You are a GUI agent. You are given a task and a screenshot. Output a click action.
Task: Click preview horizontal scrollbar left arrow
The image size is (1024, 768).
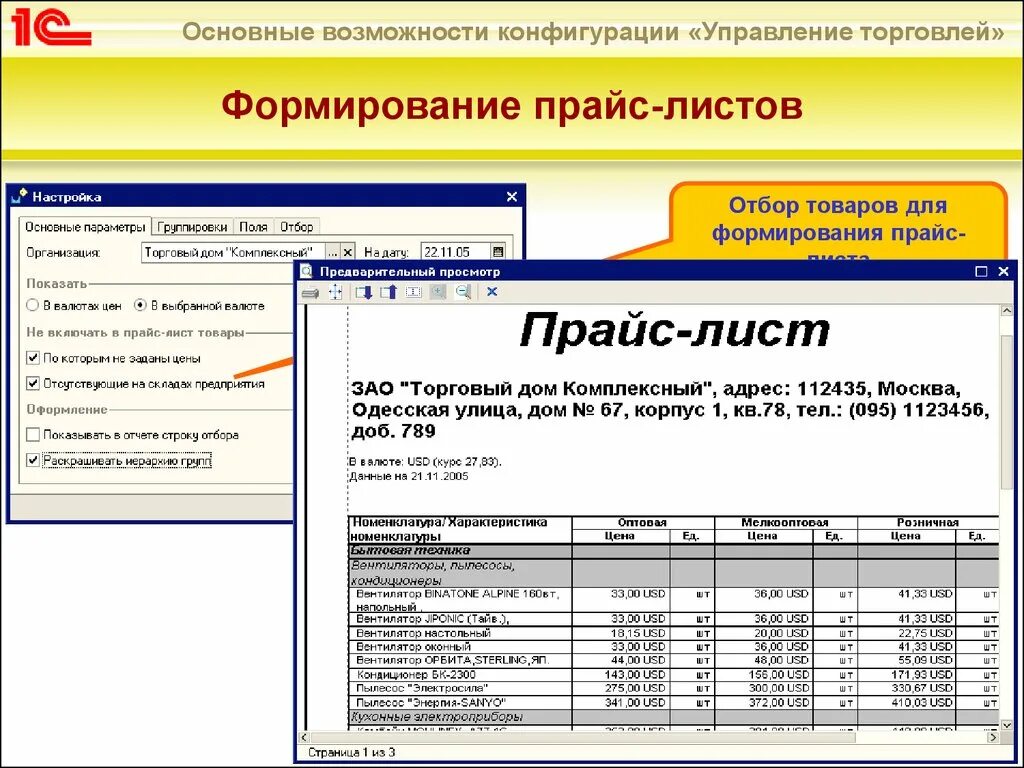(304, 737)
